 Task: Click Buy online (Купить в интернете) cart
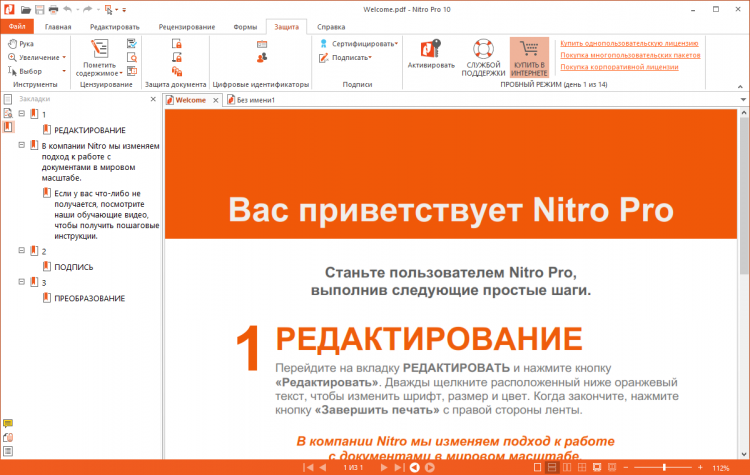[x=529, y=57]
